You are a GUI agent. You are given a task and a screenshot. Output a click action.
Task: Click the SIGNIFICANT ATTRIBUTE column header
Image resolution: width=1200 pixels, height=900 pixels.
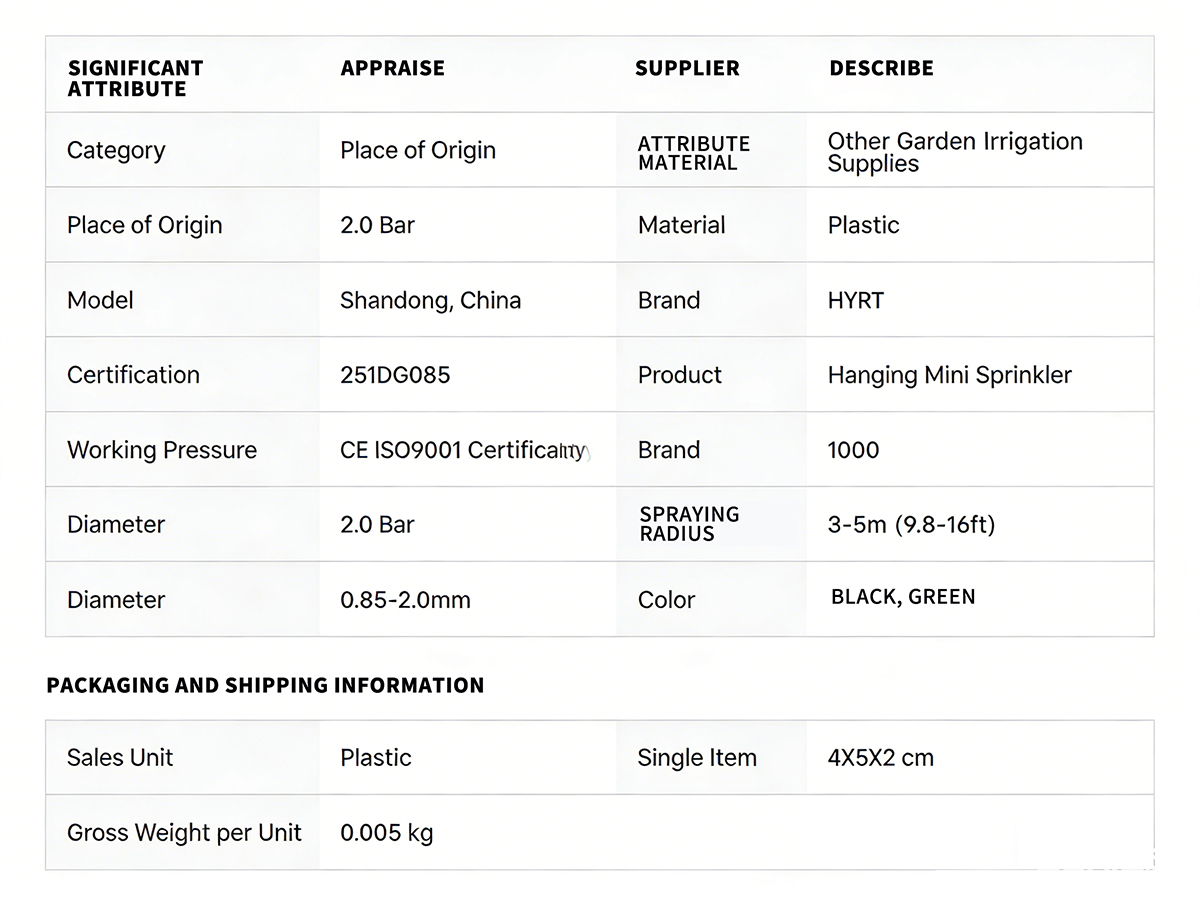pyautogui.click(x=135, y=78)
